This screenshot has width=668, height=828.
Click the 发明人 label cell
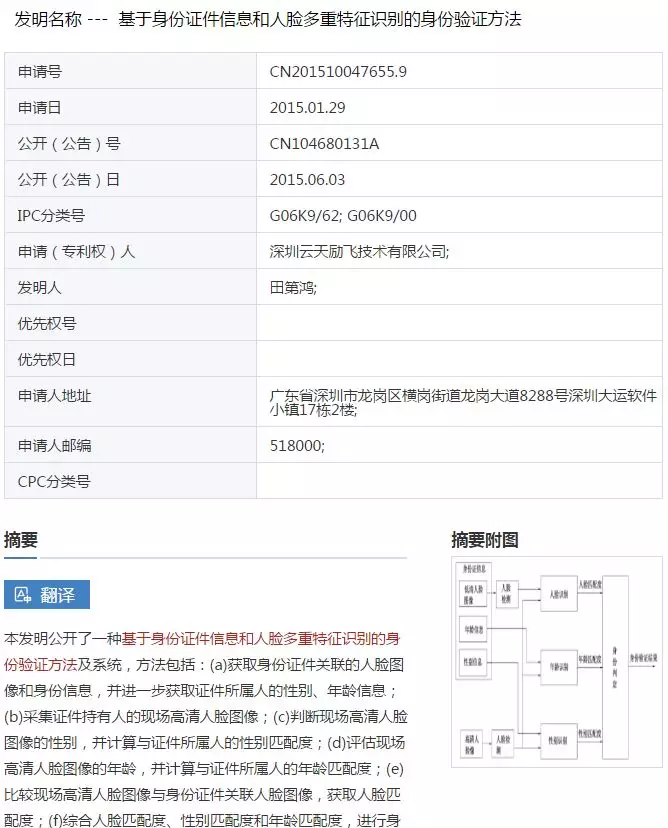[x=130, y=286]
